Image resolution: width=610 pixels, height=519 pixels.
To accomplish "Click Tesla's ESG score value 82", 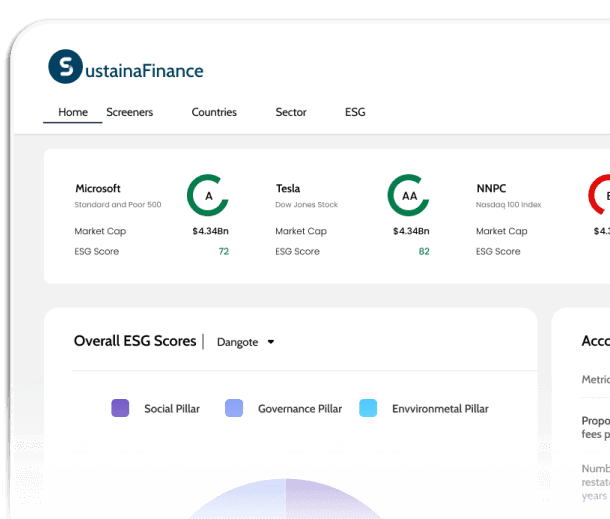I will (x=424, y=251).
